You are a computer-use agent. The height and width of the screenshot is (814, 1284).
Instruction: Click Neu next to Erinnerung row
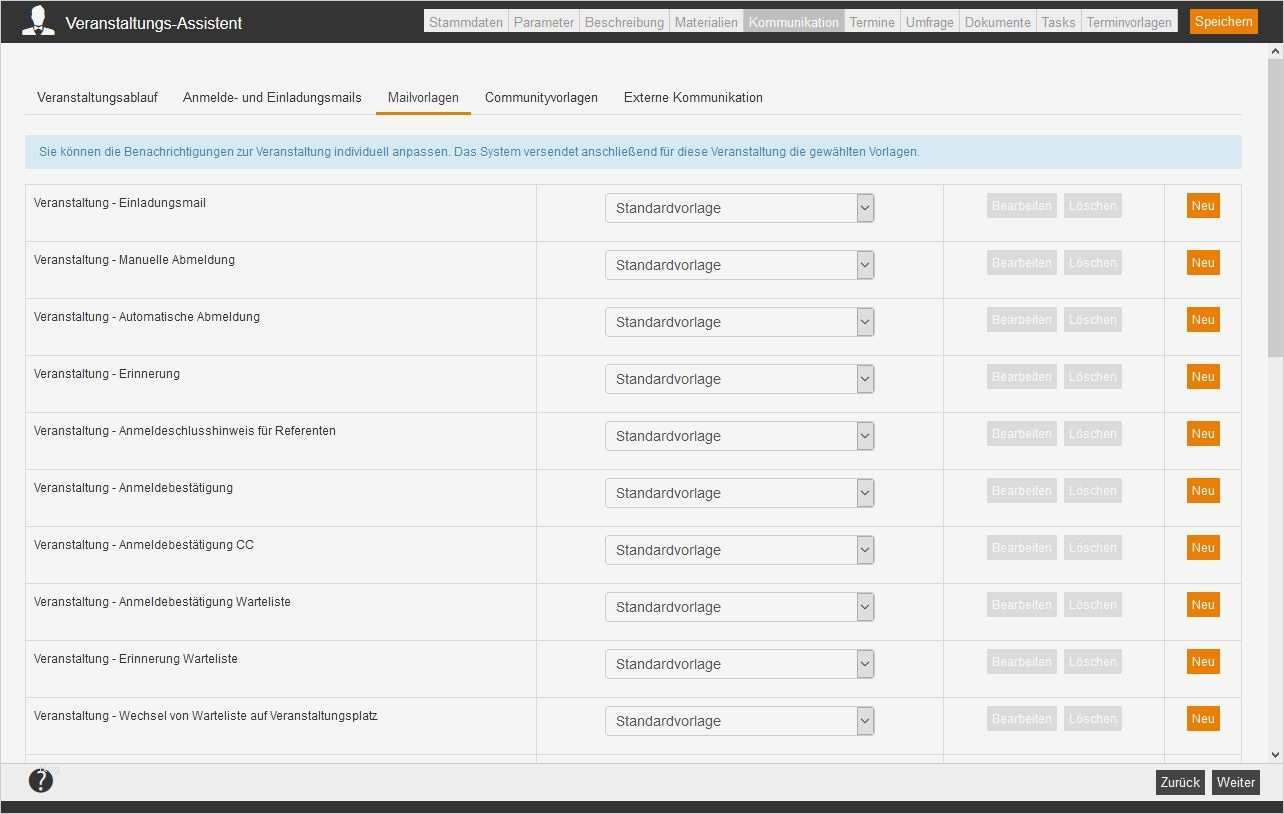click(x=1202, y=376)
